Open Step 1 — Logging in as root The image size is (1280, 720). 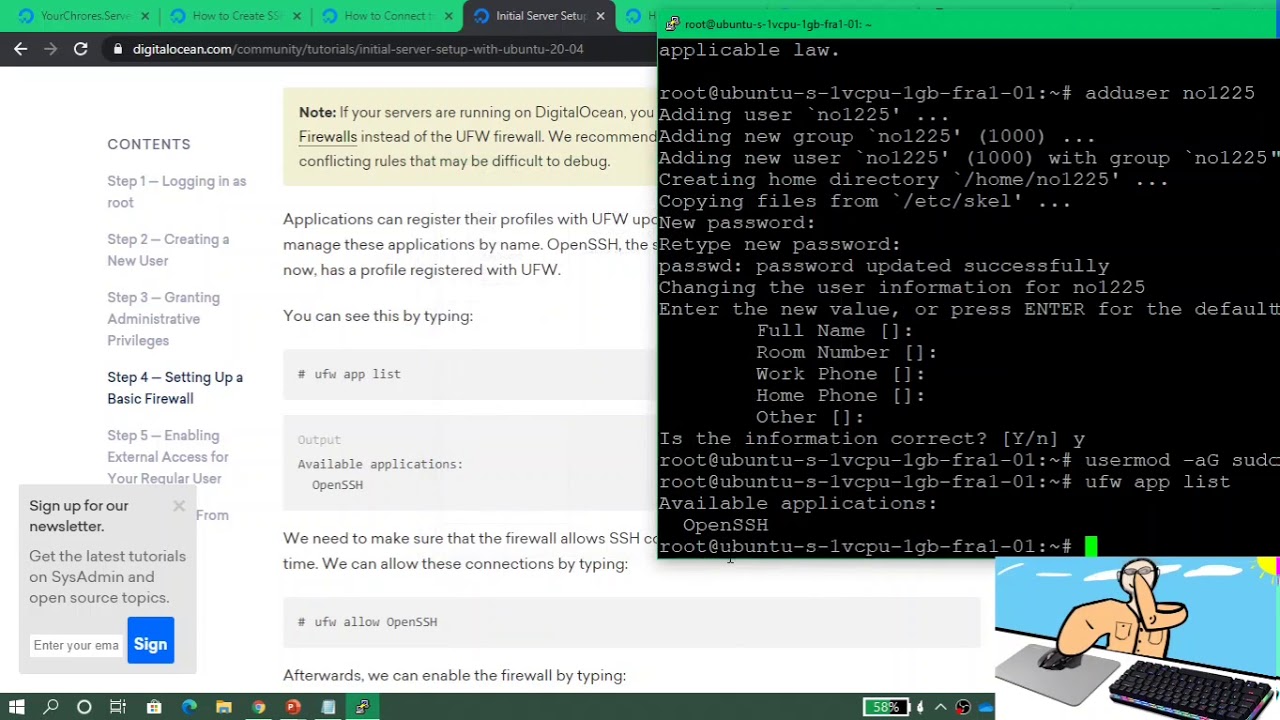(x=176, y=192)
